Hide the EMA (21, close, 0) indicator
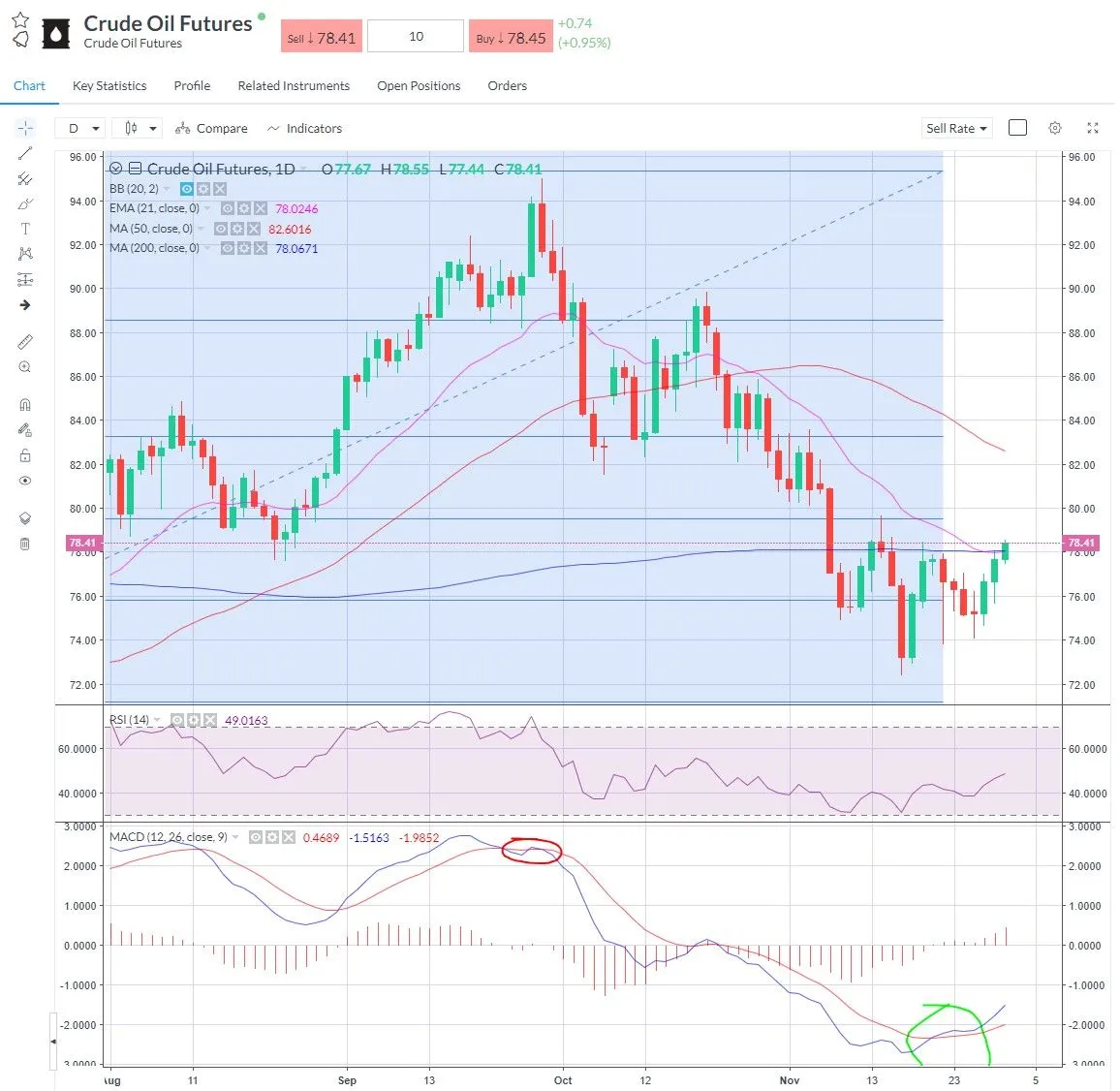 tap(227, 207)
